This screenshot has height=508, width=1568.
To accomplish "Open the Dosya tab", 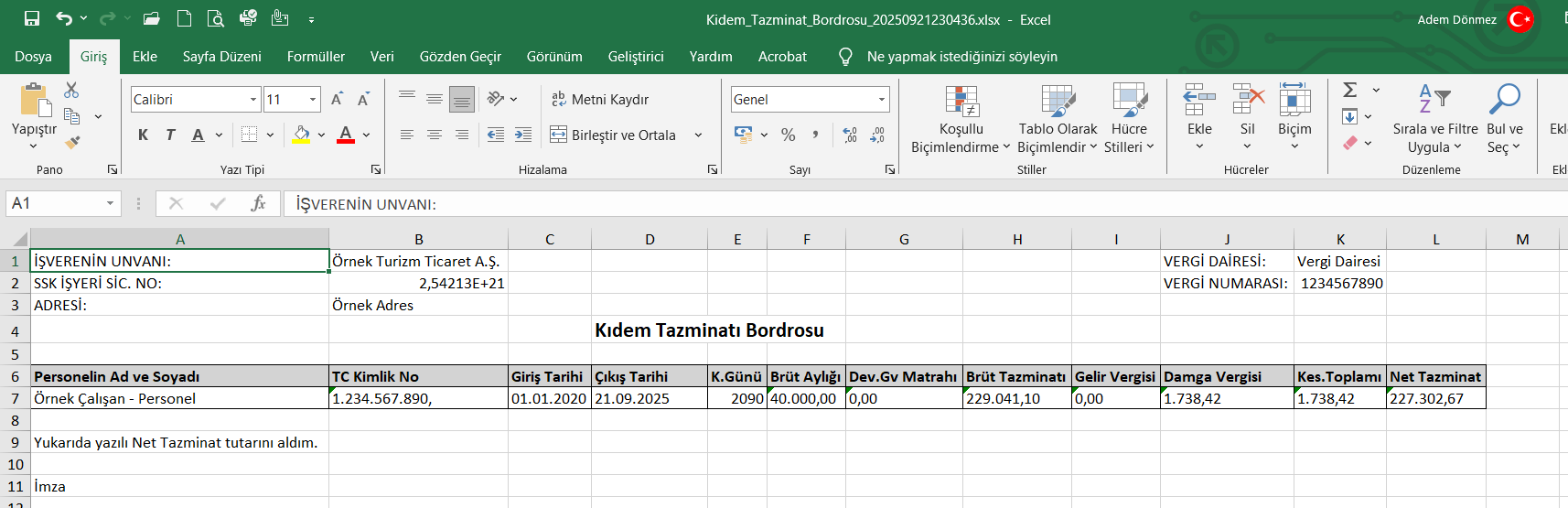I will [x=33, y=57].
